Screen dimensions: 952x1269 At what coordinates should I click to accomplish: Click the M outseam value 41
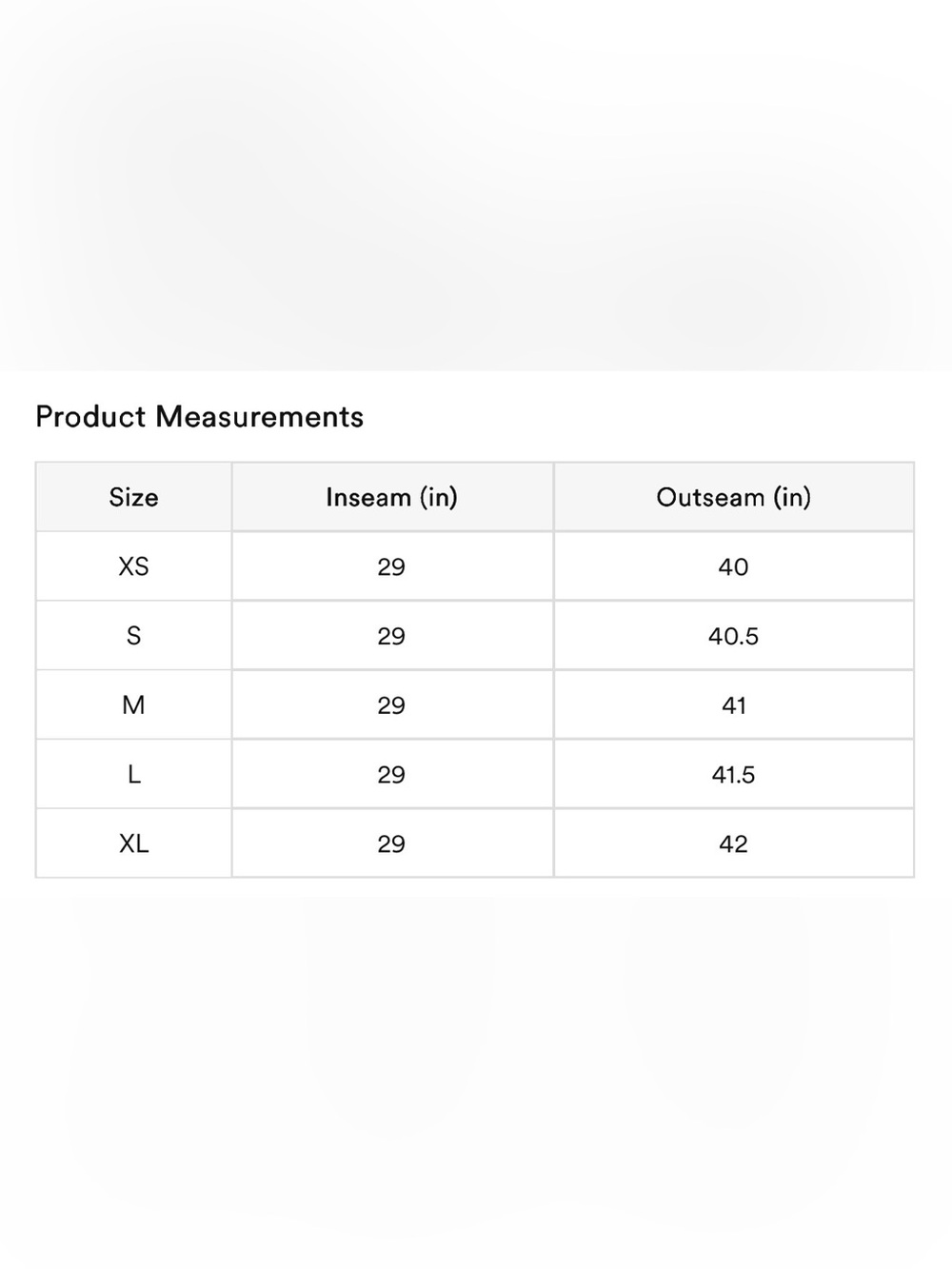click(x=734, y=705)
